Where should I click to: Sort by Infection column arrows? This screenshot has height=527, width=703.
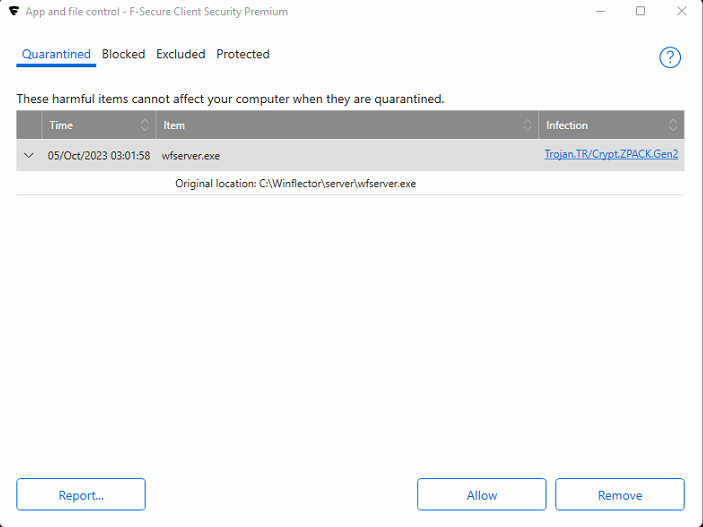pyautogui.click(x=673, y=125)
